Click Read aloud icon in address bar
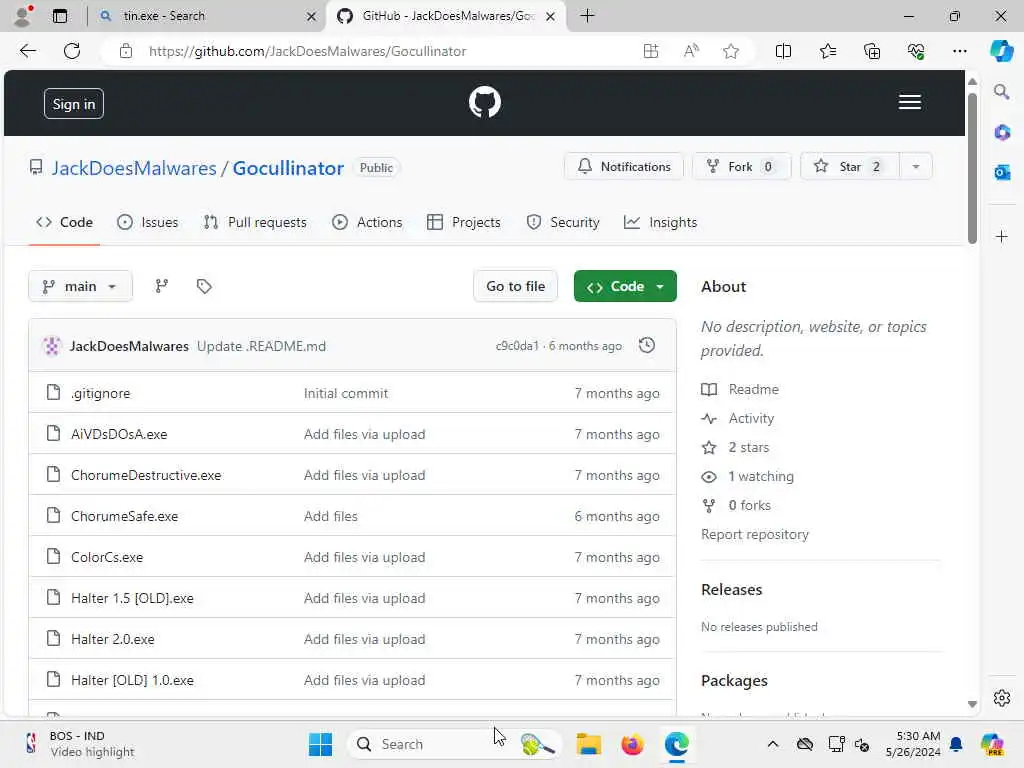1024x768 pixels. click(x=691, y=51)
